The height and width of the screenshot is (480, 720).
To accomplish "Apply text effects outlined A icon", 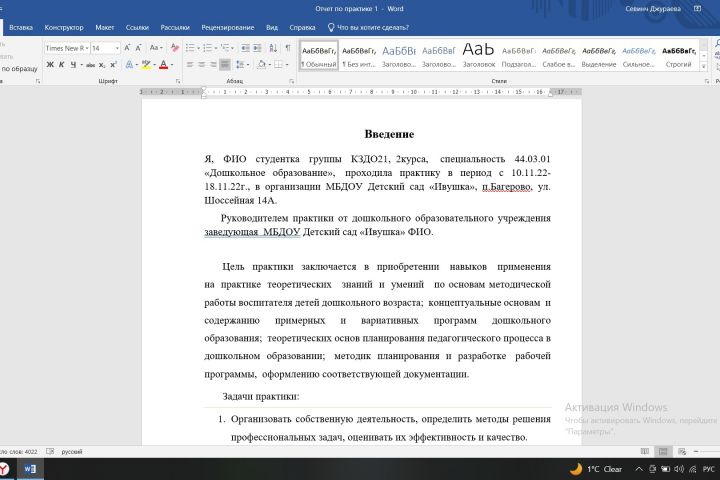I will tap(129, 65).
